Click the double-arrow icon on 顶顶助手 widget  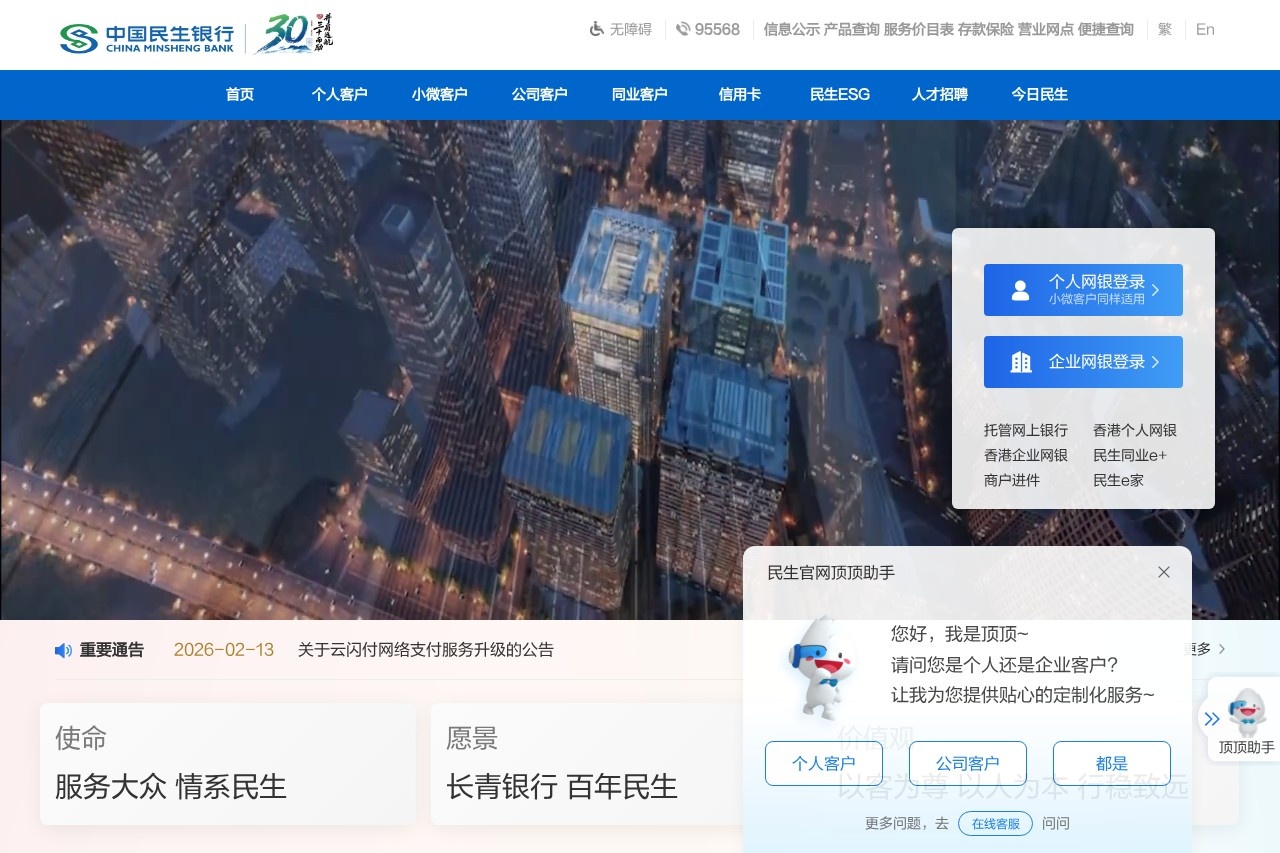1212,718
